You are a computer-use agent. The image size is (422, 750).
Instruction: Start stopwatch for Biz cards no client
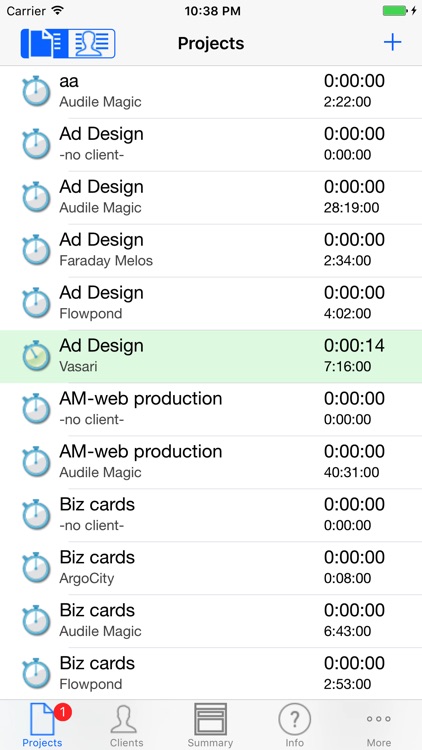[36, 515]
